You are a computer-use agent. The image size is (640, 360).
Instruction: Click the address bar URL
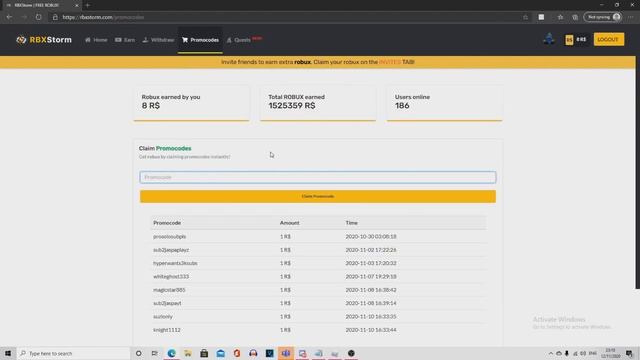click(x=103, y=17)
